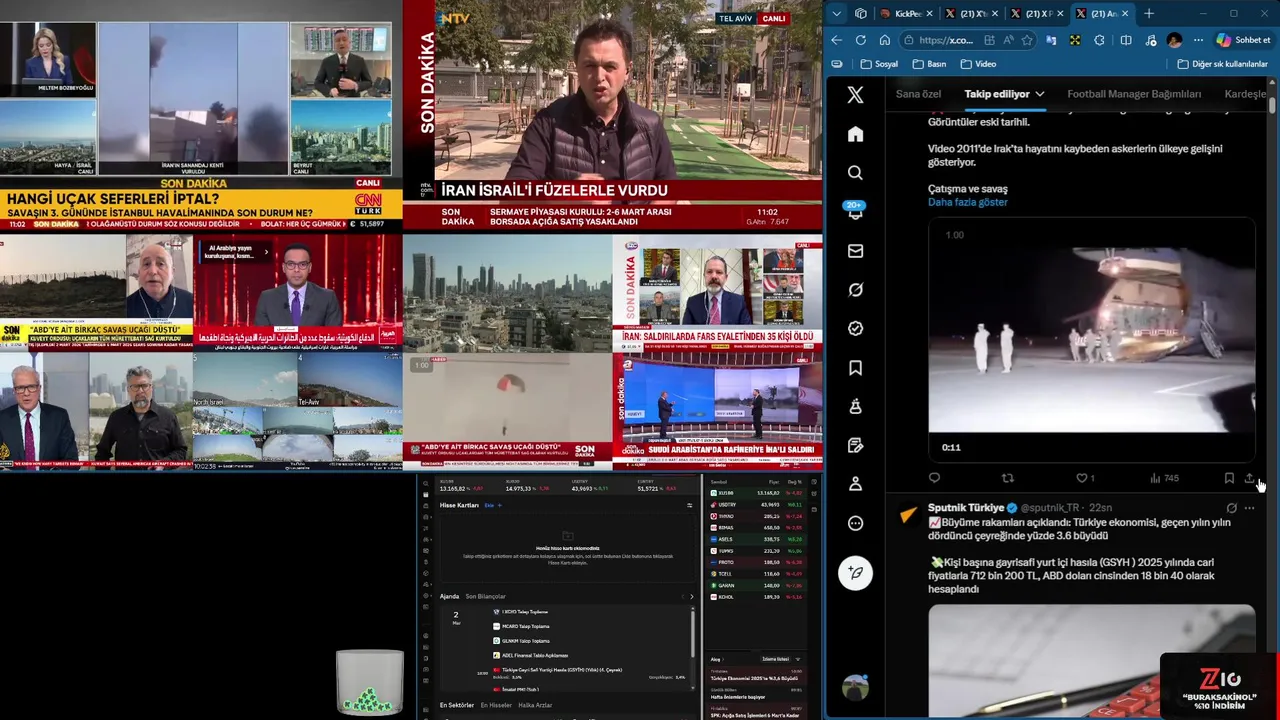This screenshot has height=720, width=1280.
Task: Open browser extensions puzzle icon
Action: pyautogui.click(x=1099, y=40)
